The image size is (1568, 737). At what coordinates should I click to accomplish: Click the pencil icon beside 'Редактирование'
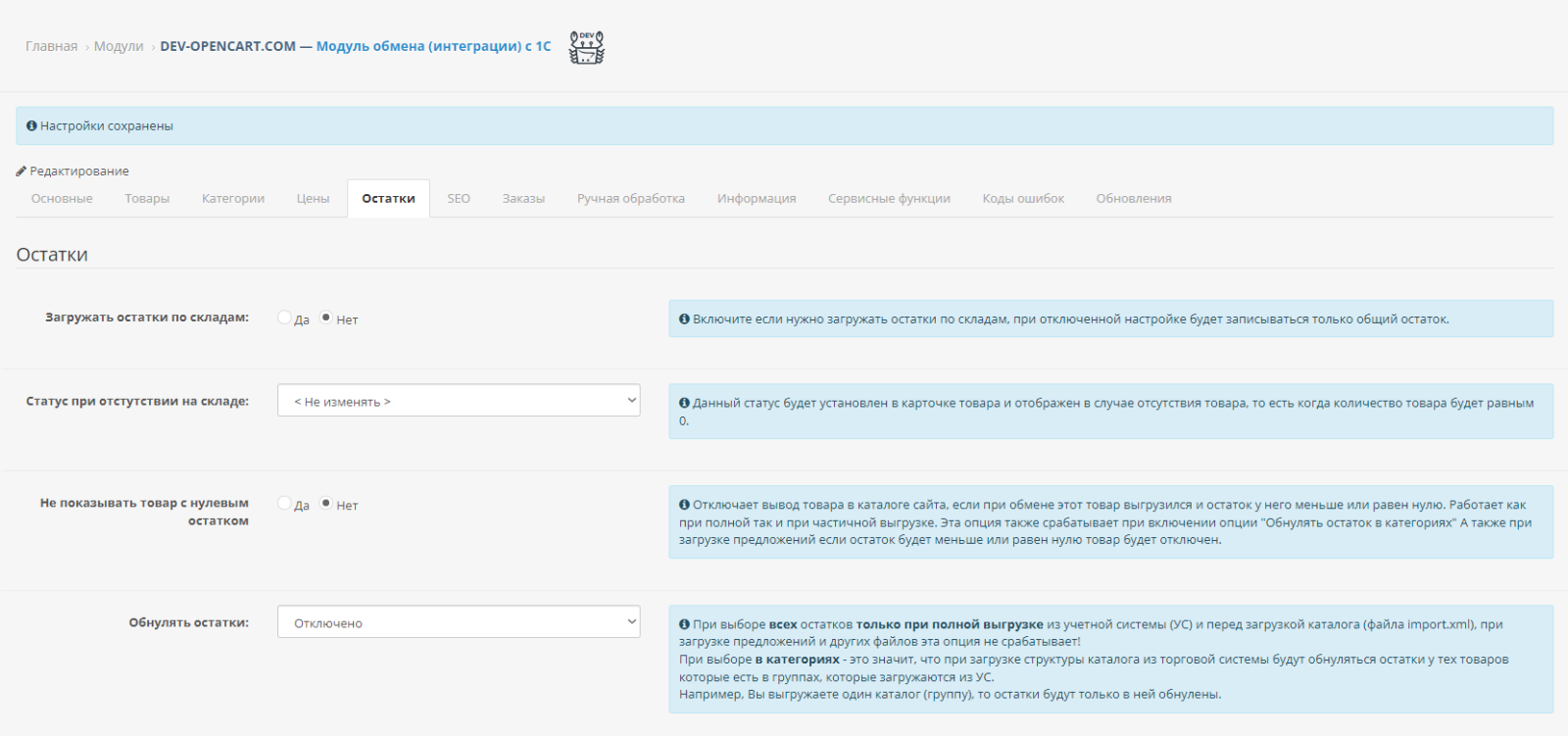tap(22, 172)
